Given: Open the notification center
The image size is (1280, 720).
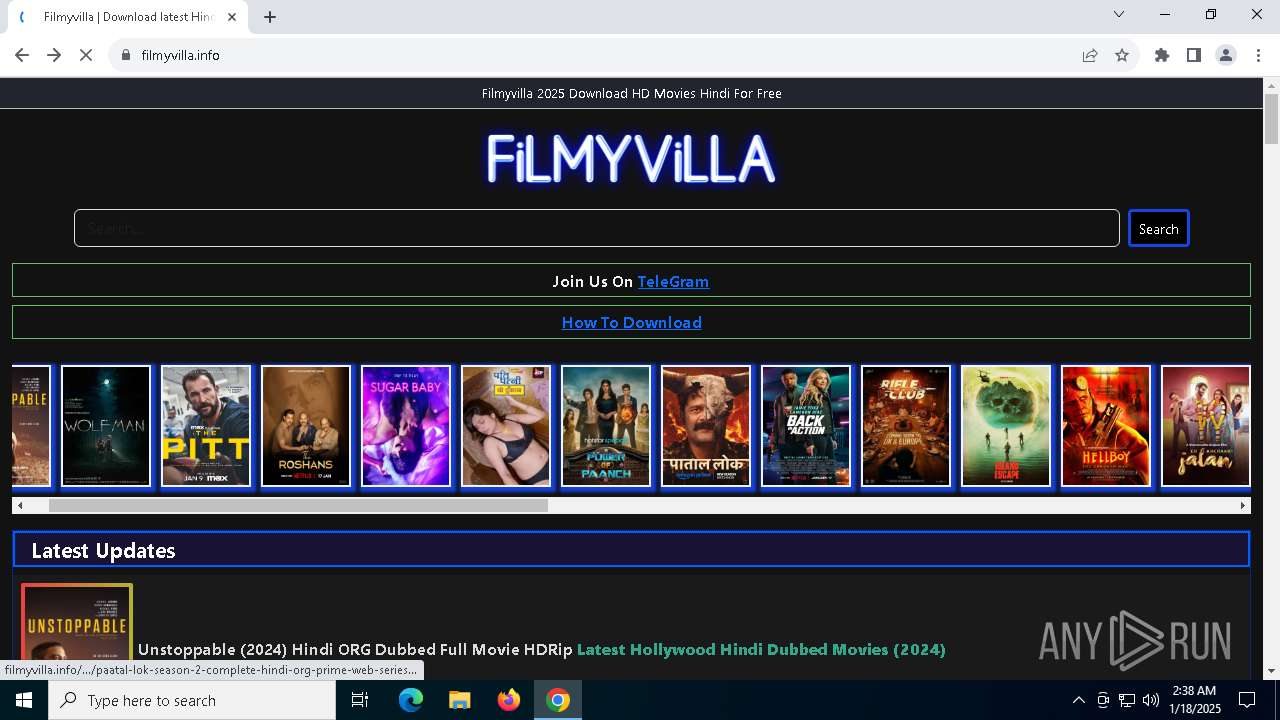Looking at the screenshot, I should (1247, 700).
